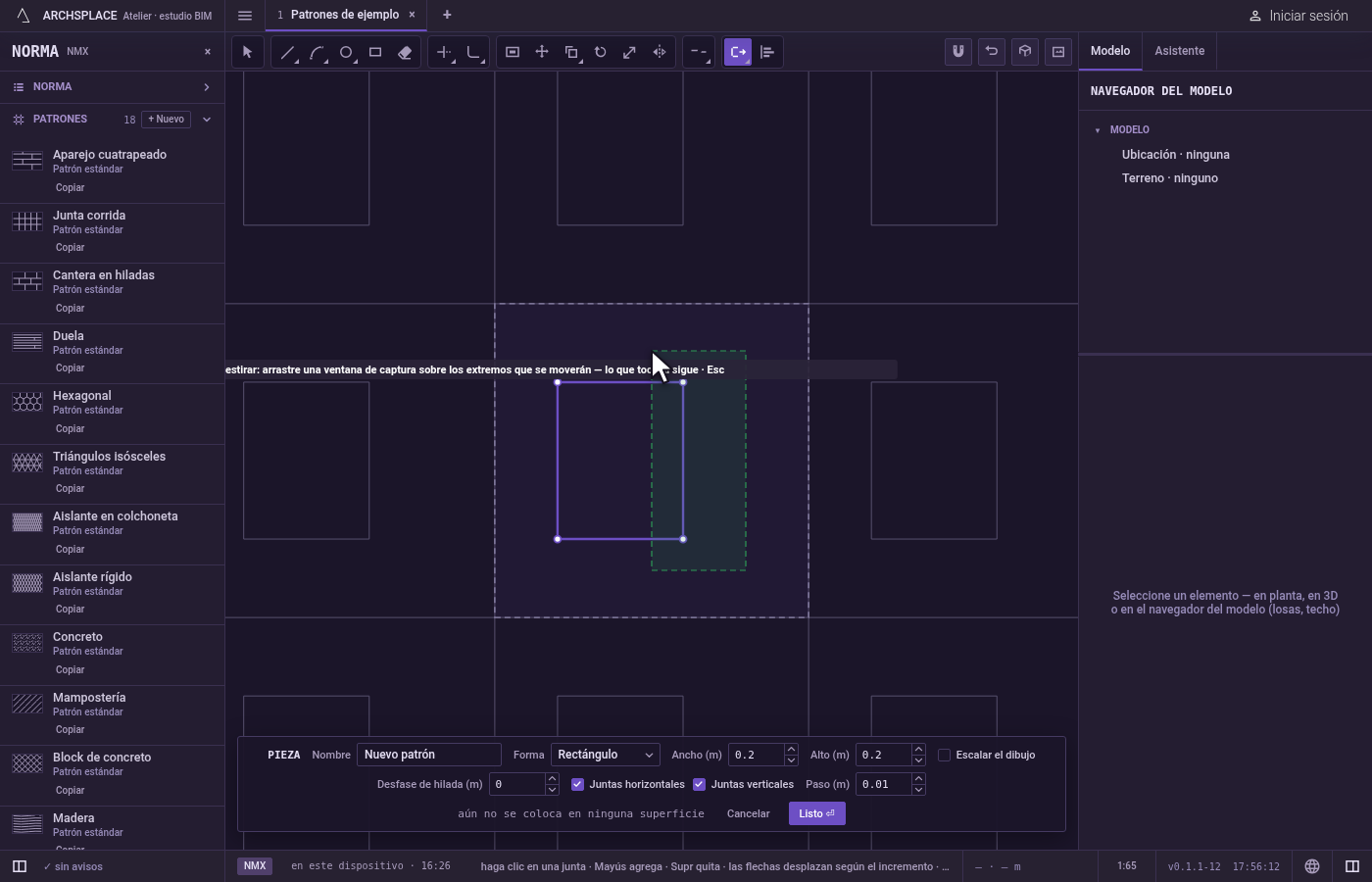The height and width of the screenshot is (882, 1372).
Task: Toggle Escalar el dibujo checkbox
Action: tap(945, 755)
